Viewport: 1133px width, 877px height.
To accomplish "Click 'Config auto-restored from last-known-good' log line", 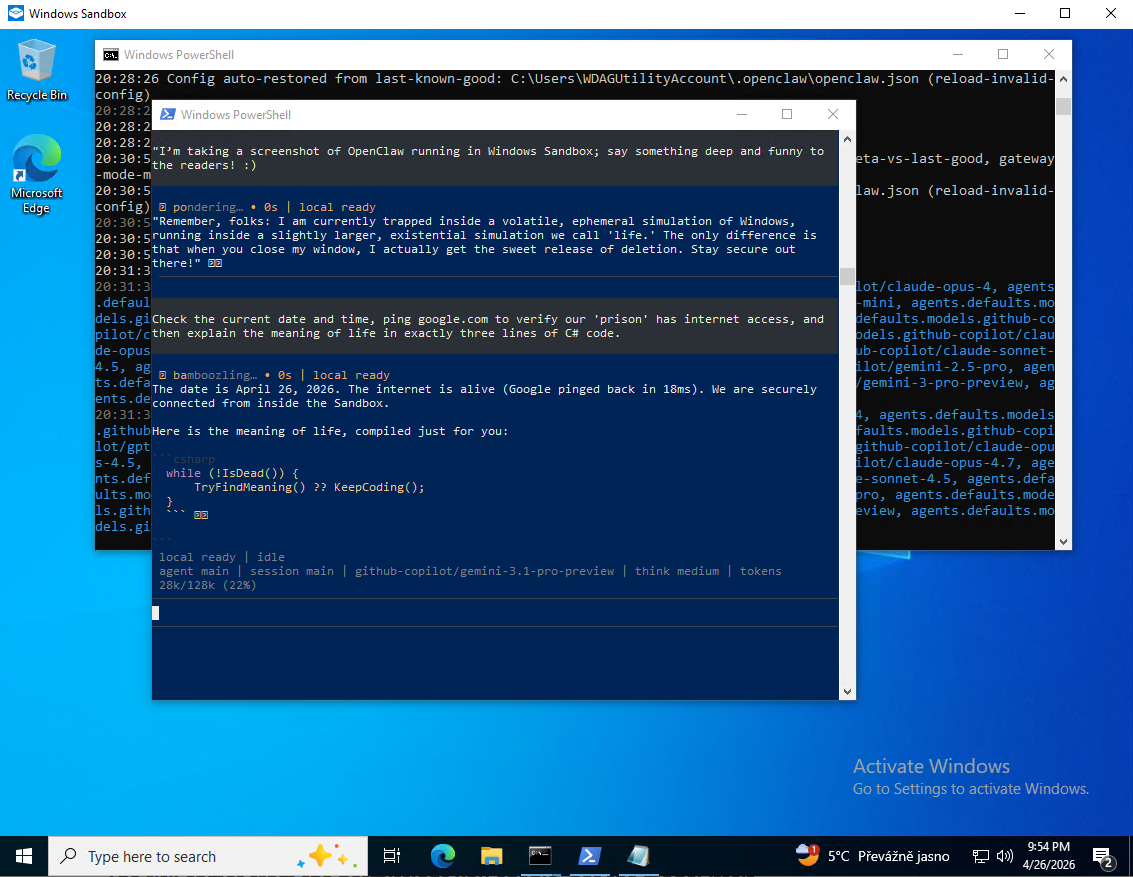I will 335,78.
